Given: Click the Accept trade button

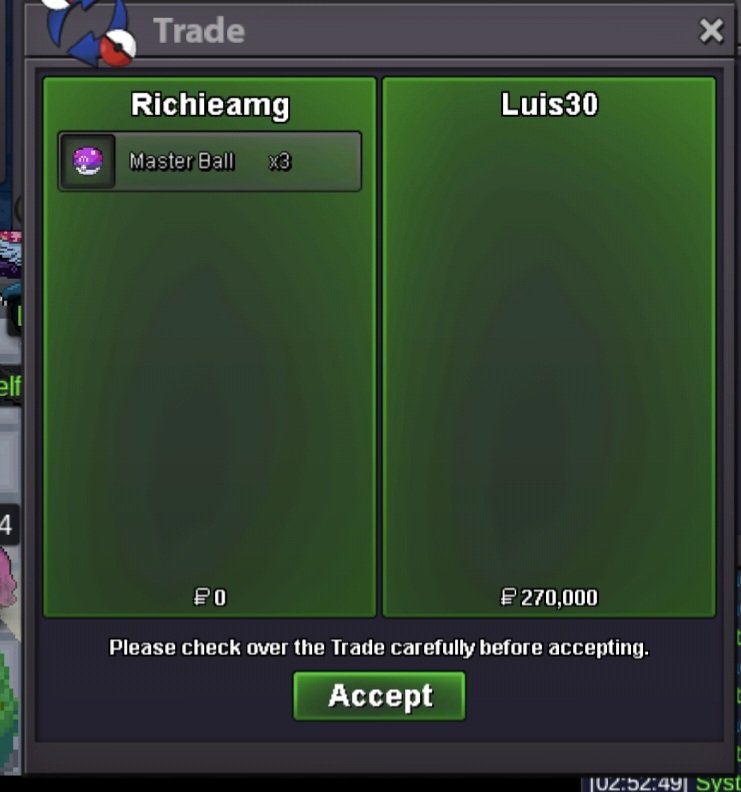Looking at the screenshot, I should (379, 696).
